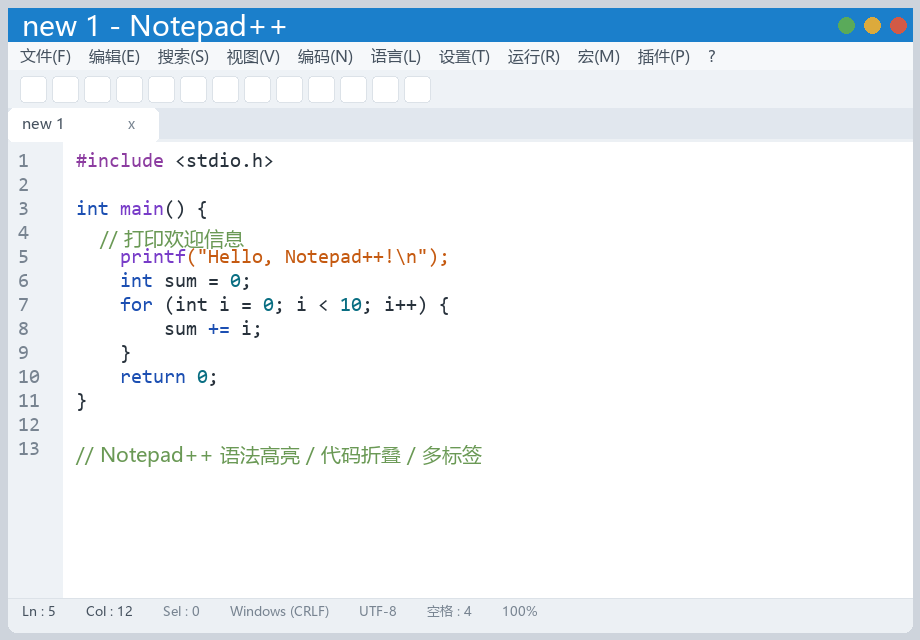Screen dimensions: 920x640
Task: Open the 运行(R) menu
Action: pyautogui.click(x=533, y=57)
